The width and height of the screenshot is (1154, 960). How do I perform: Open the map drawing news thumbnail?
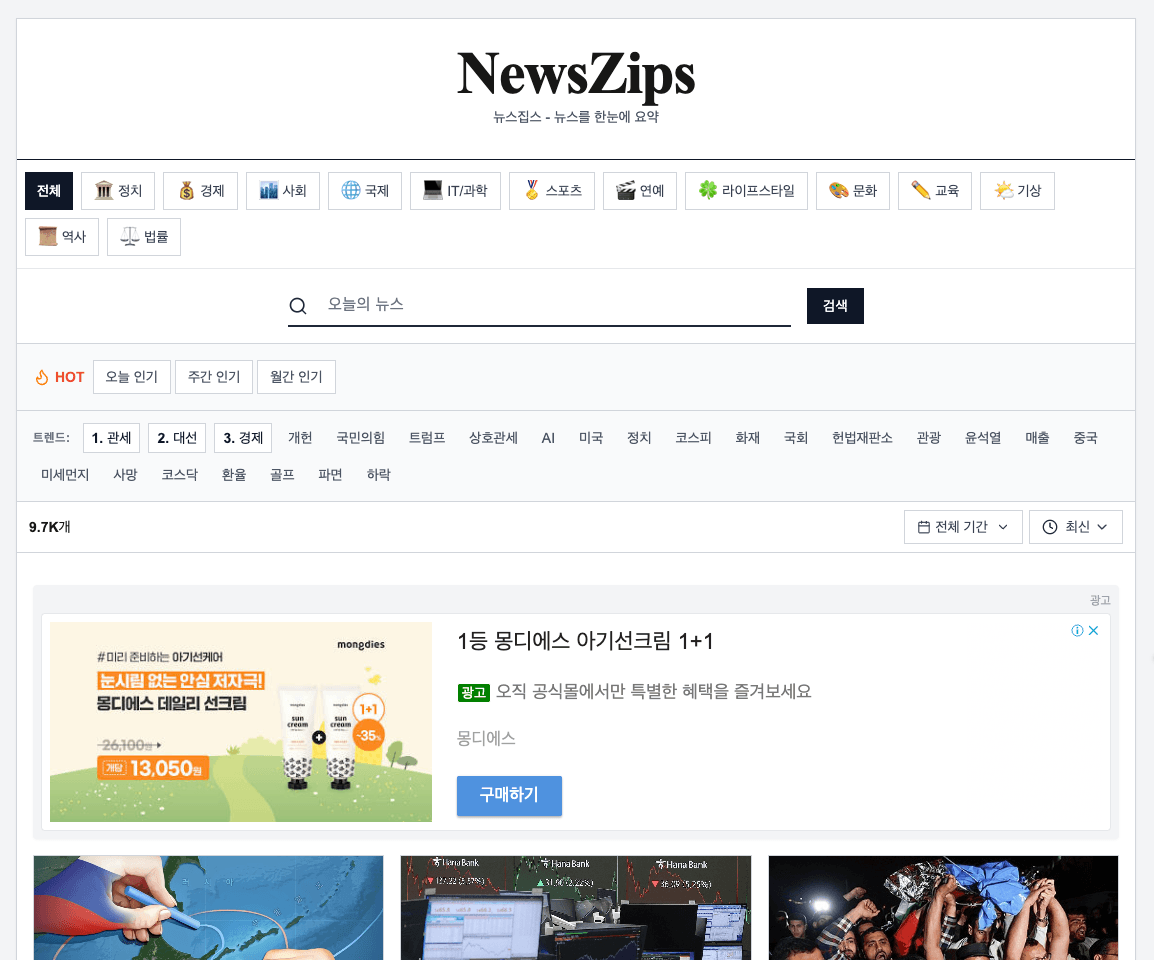(x=208, y=907)
